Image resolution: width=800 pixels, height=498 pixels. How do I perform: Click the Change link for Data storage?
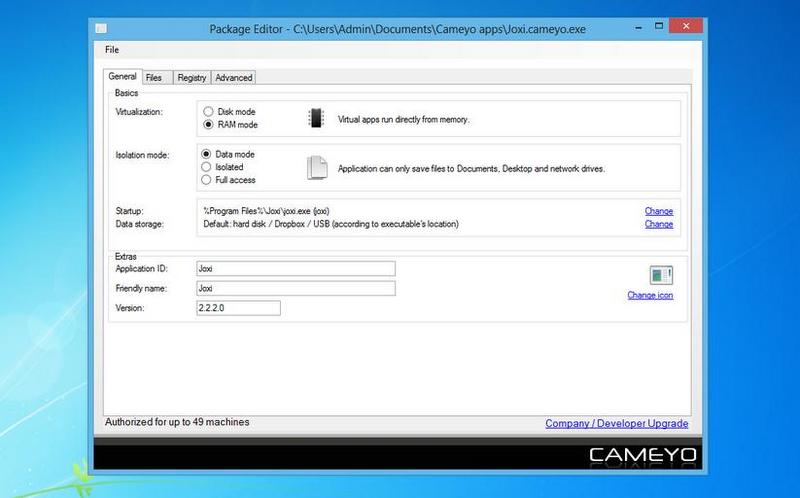[x=659, y=224]
